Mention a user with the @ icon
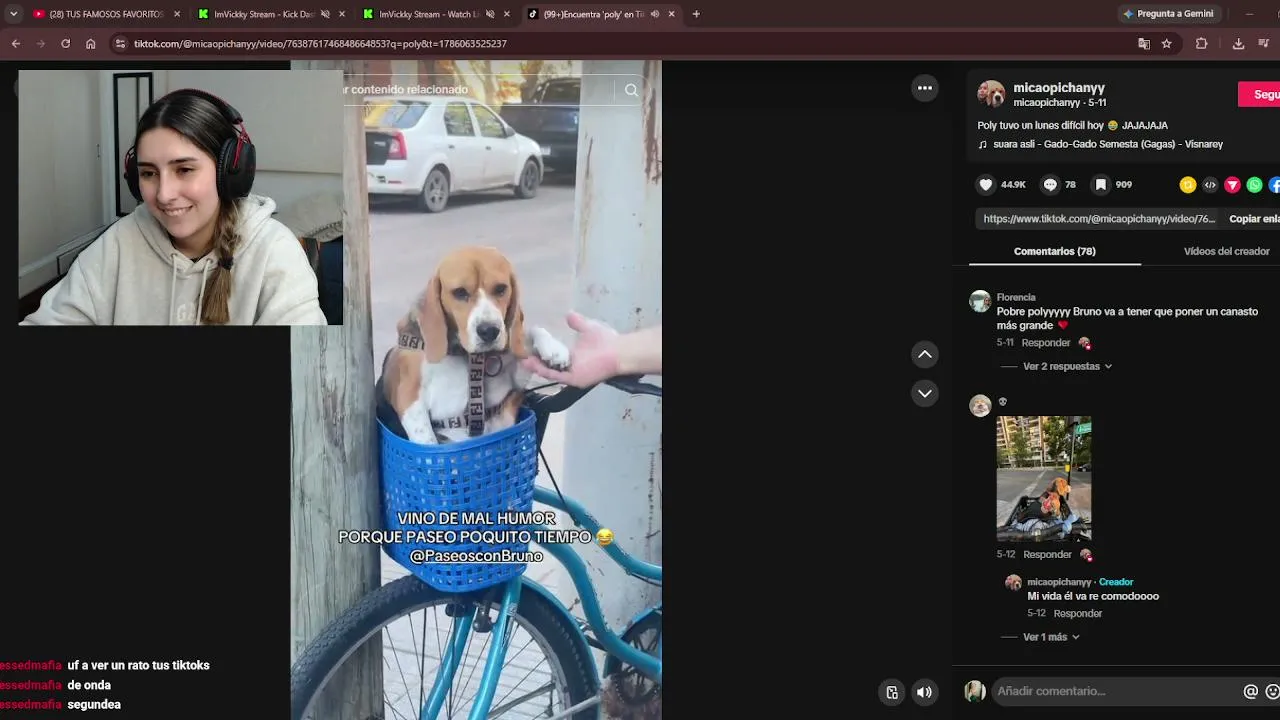 tap(1250, 691)
